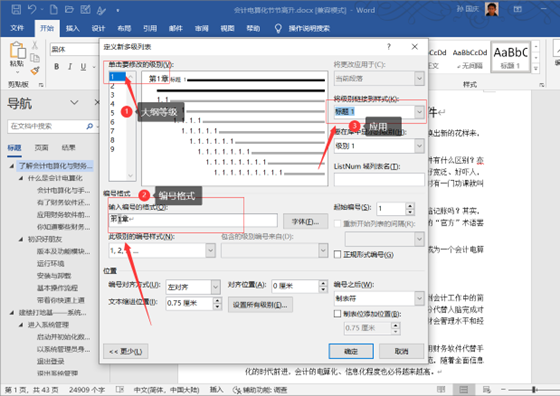Image resolution: width=560 pixels, height=396 pixels.
Task: Click the 输入编号的格式 text field
Action: (193, 220)
